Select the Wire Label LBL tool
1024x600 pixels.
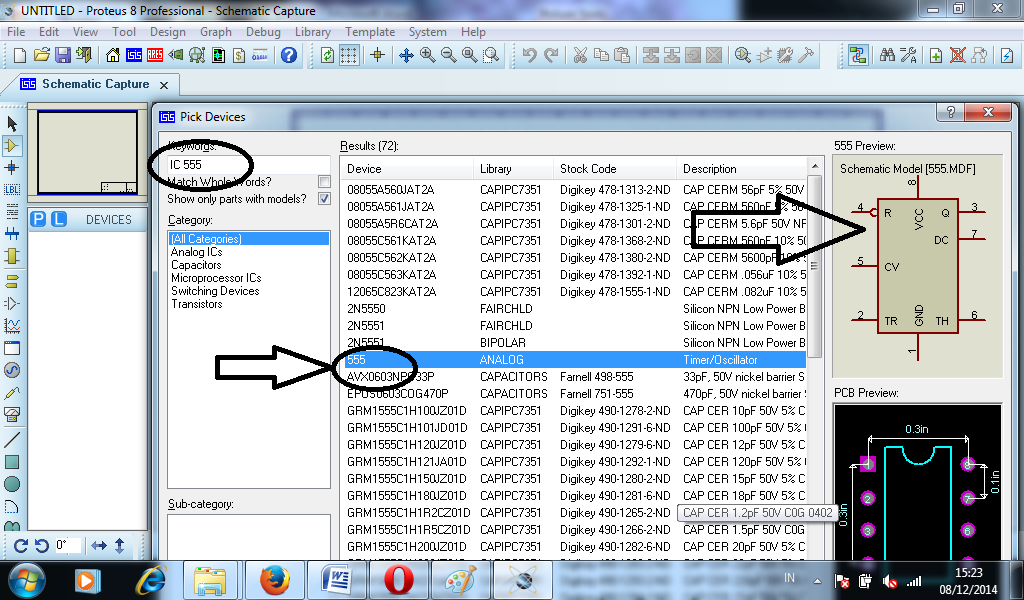pos(12,190)
